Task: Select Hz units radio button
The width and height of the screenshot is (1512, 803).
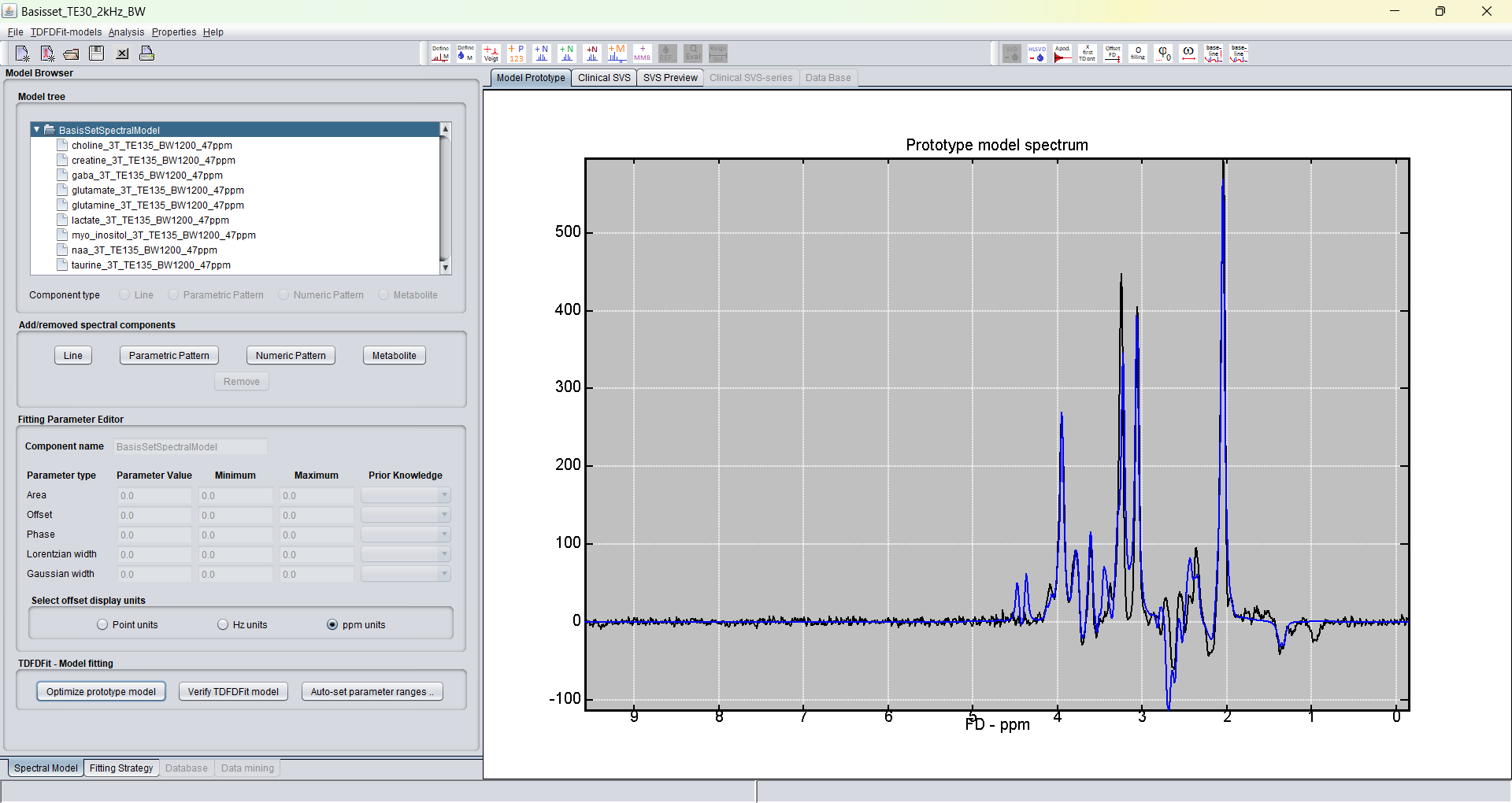Action: pos(223,624)
